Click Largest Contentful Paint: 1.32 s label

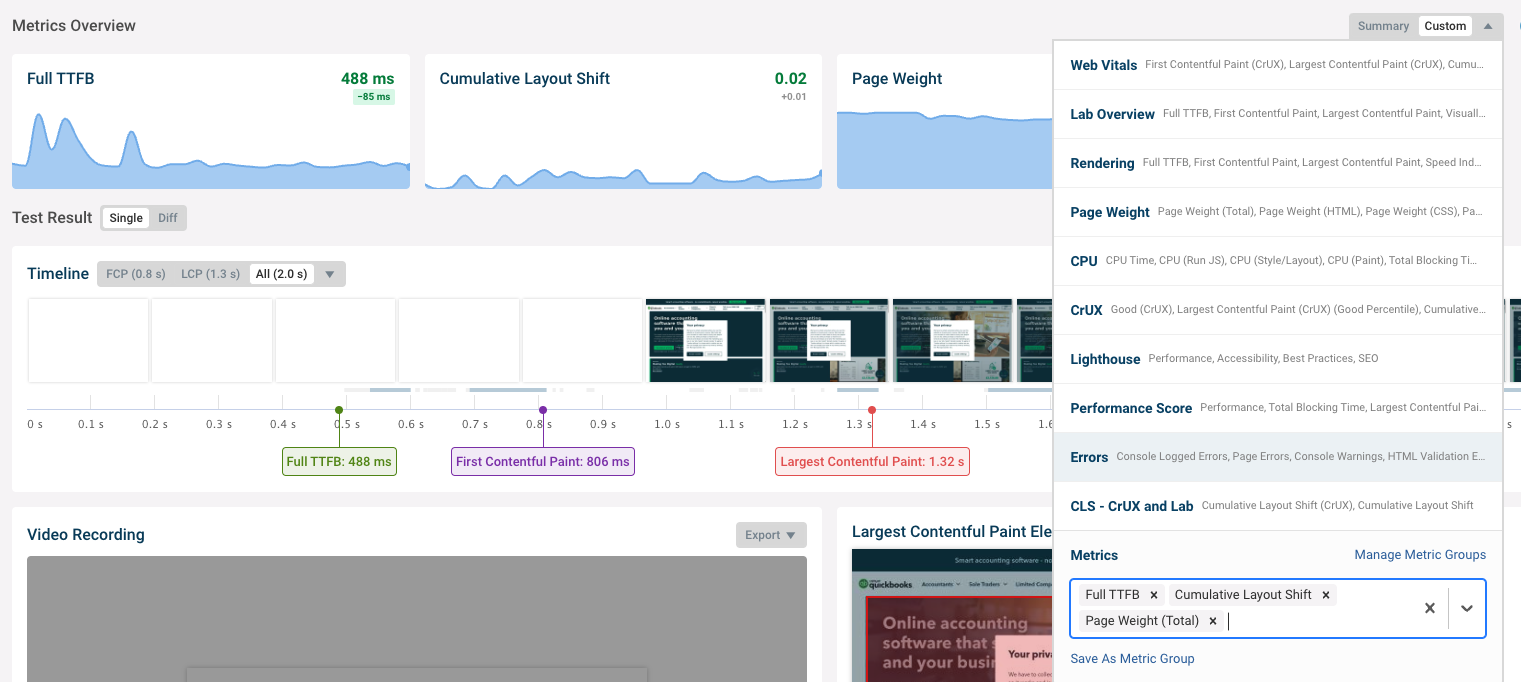[x=872, y=462]
